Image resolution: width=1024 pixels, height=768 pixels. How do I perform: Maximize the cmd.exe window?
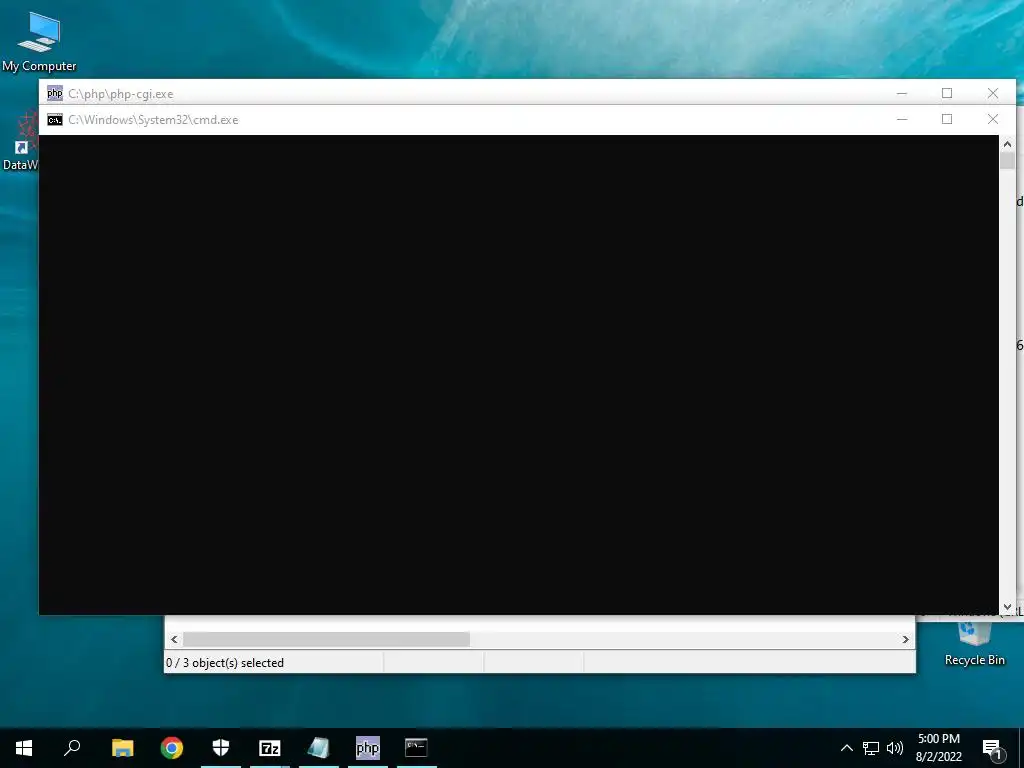947,120
